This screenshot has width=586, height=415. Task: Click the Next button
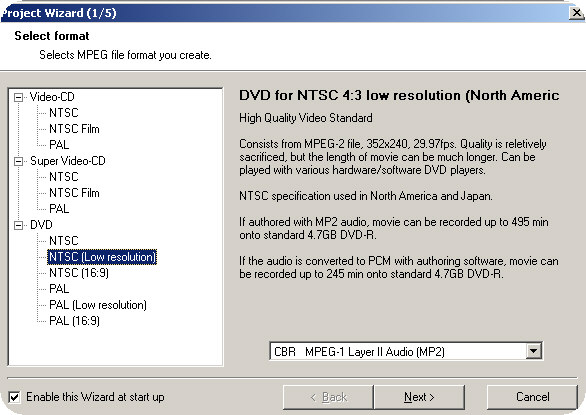tap(419, 397)
